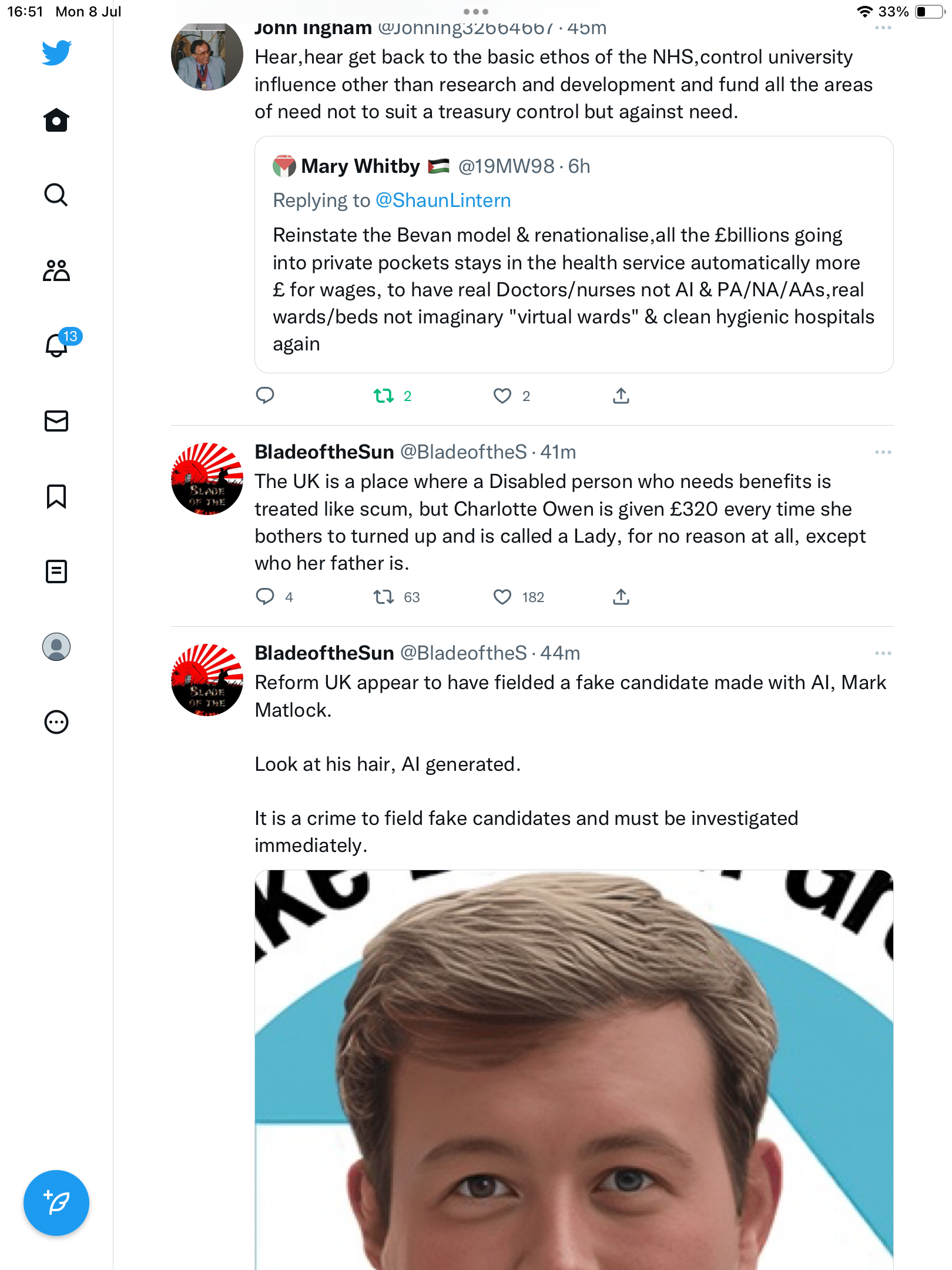Open Communities people icon
The image size is (952, 1270).
click(56, 270)
